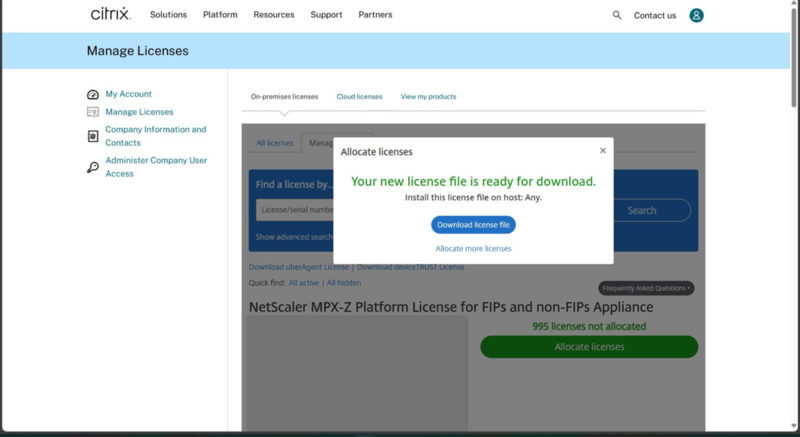Open the search magnifier icon
The height and width of the screenshot is (437, 800).
click(x=617, y=15)
